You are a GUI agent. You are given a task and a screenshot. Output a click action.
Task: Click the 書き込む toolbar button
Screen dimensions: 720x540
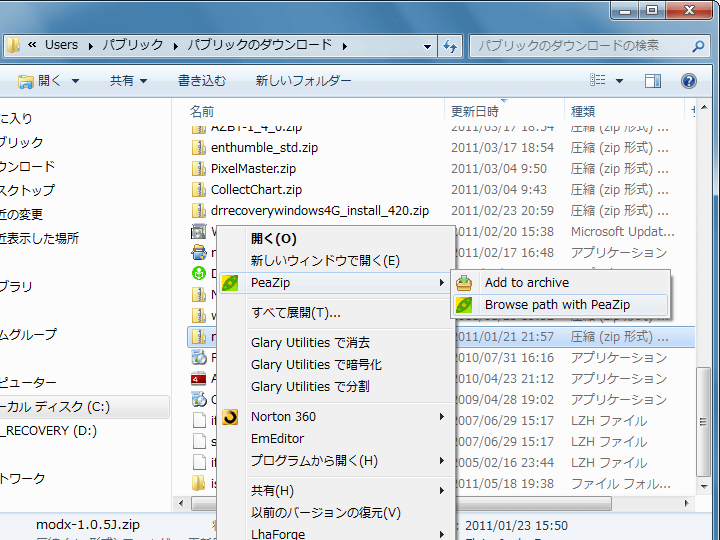(x=202, y=81)
